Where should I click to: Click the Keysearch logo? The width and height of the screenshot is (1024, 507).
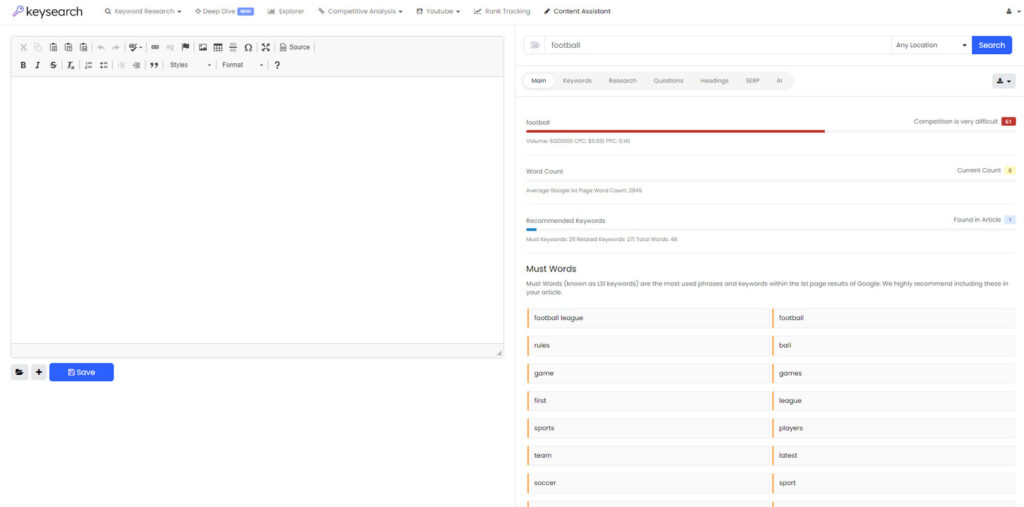point(48,11)
